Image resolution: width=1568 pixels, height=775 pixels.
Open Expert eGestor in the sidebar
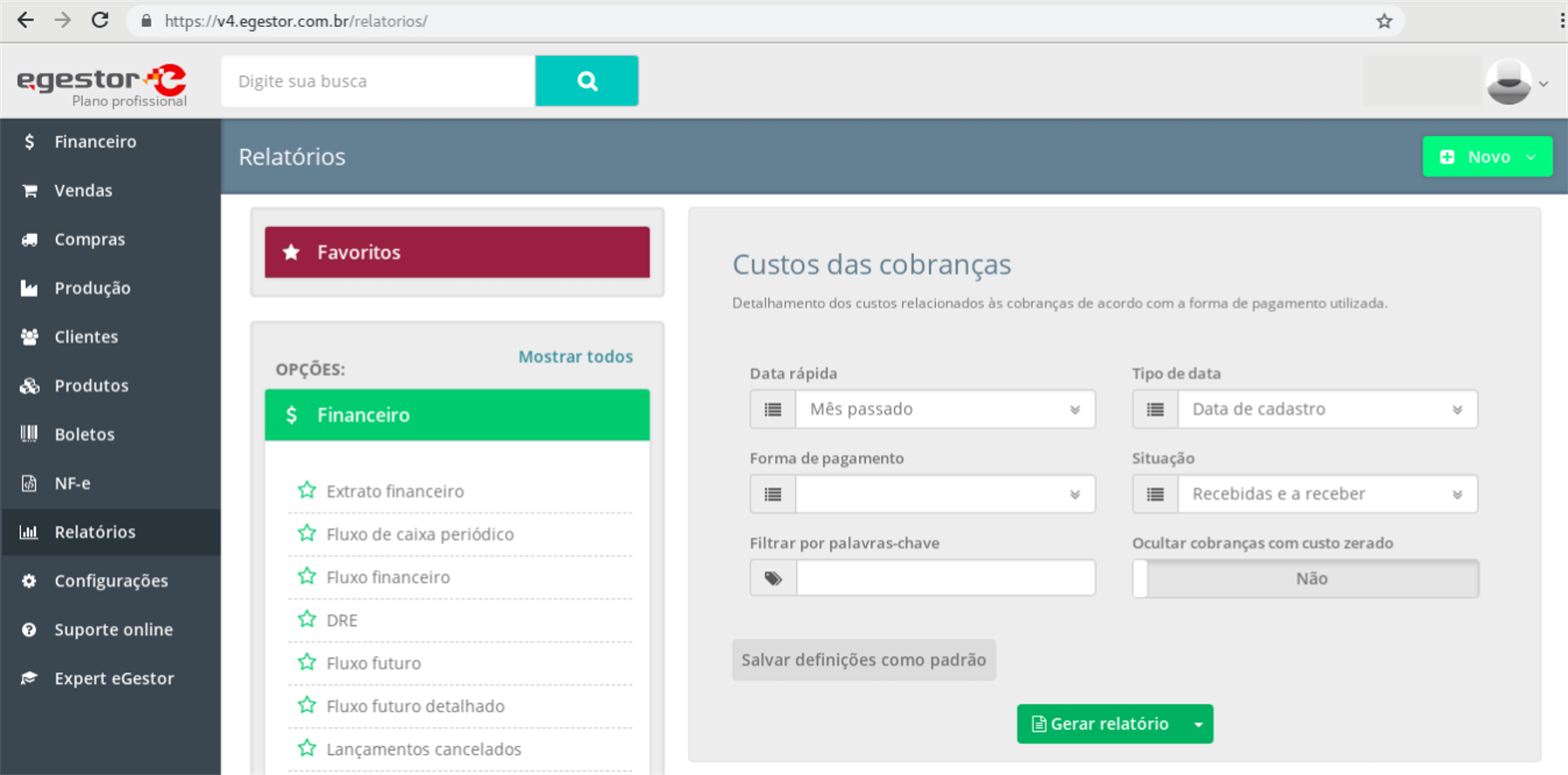point(111,679)
